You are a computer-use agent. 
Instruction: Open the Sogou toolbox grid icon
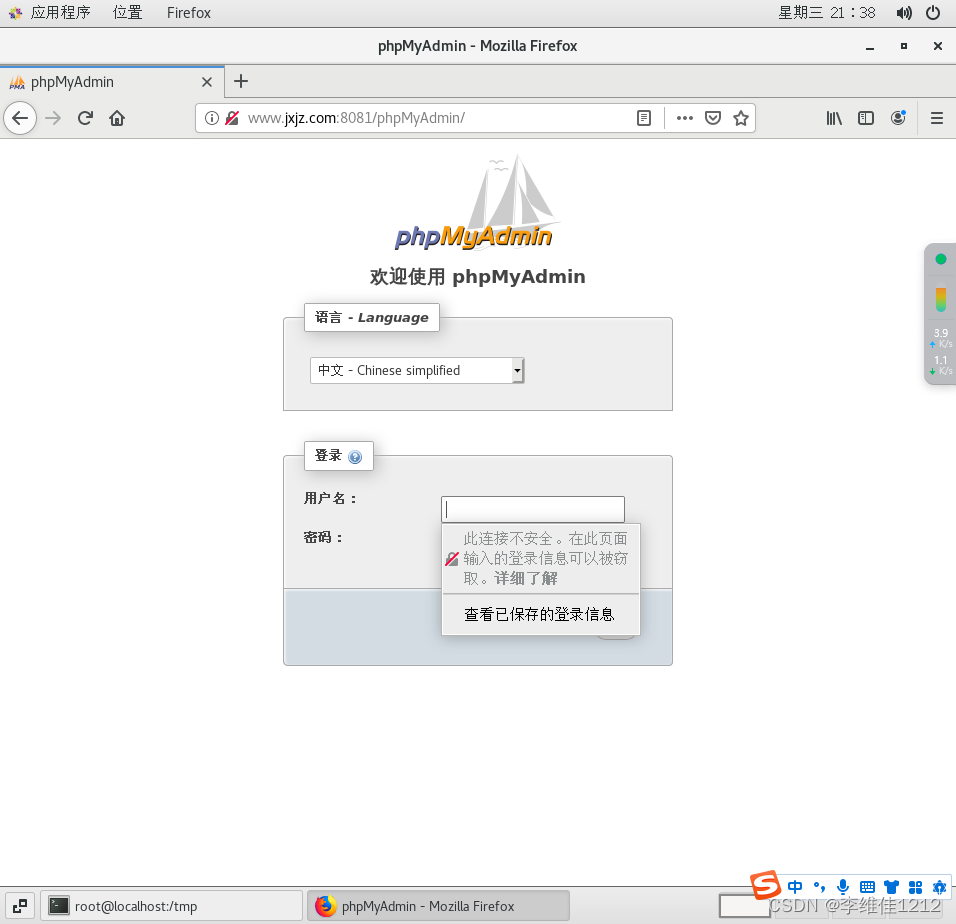click(x=915, y=887)
